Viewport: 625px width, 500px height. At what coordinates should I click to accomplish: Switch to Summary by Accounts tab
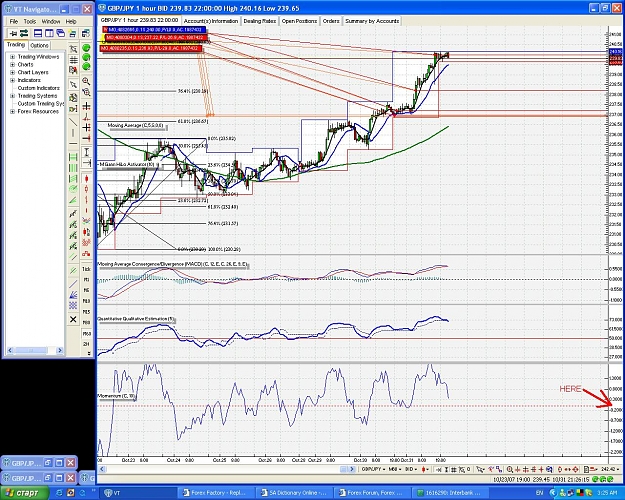tap(372, 21)
